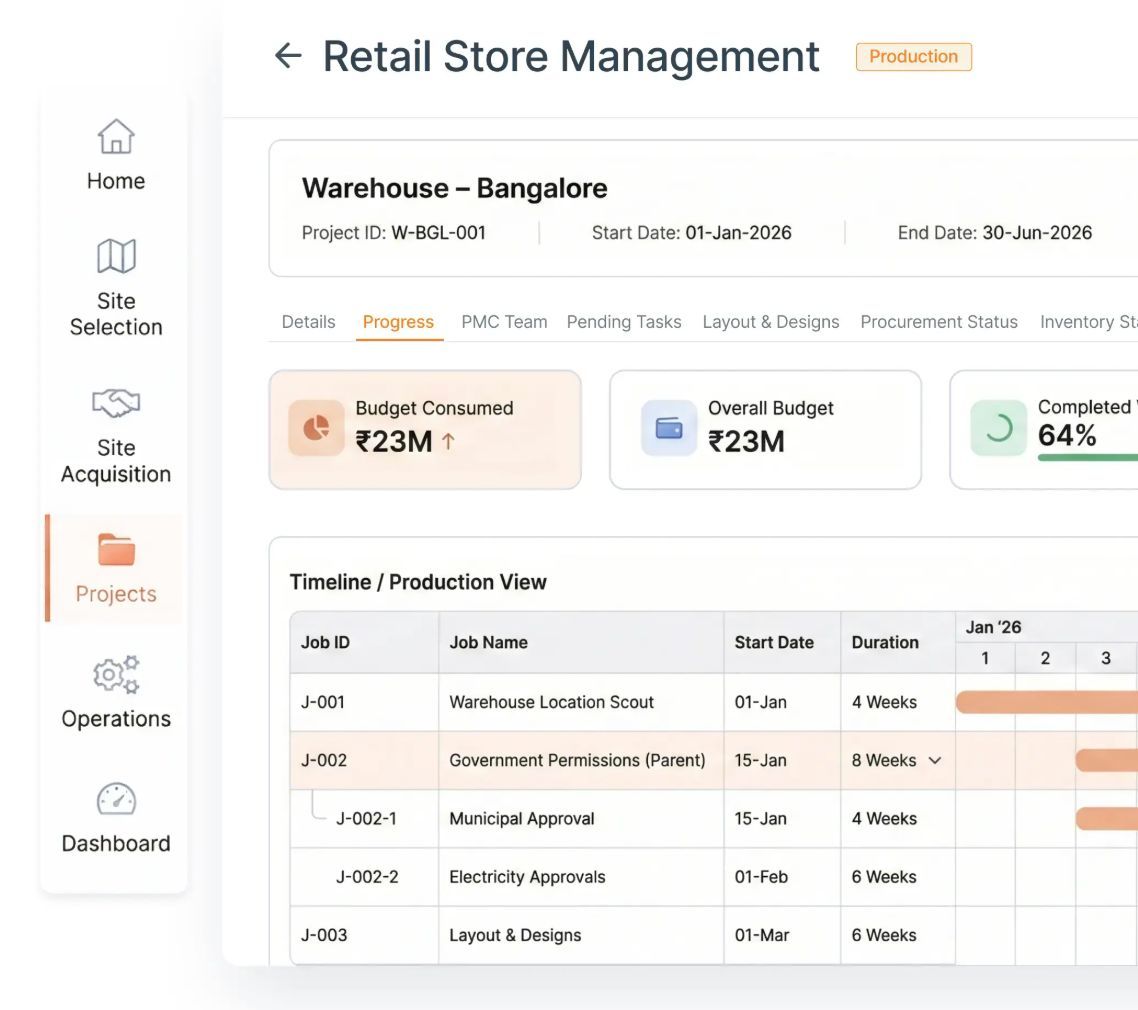Click the Project ID W-BGL-001 text
This screenshot has width=1138, height=1010.
click(393, 233)
